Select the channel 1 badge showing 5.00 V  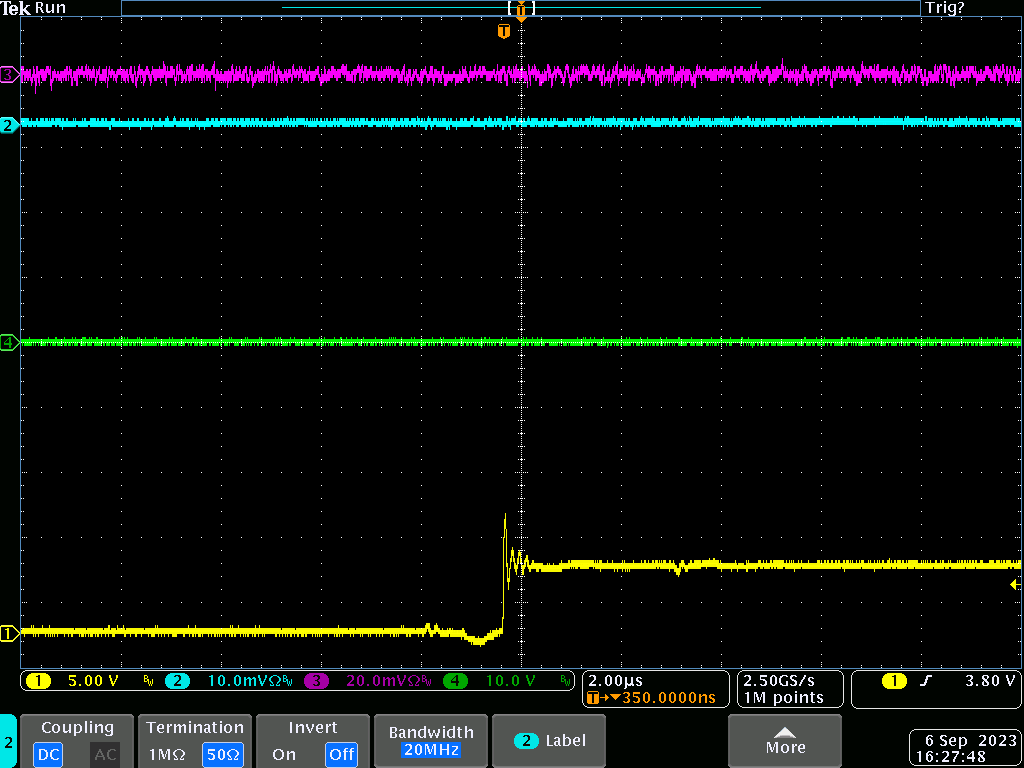click(x=72, y=681)
